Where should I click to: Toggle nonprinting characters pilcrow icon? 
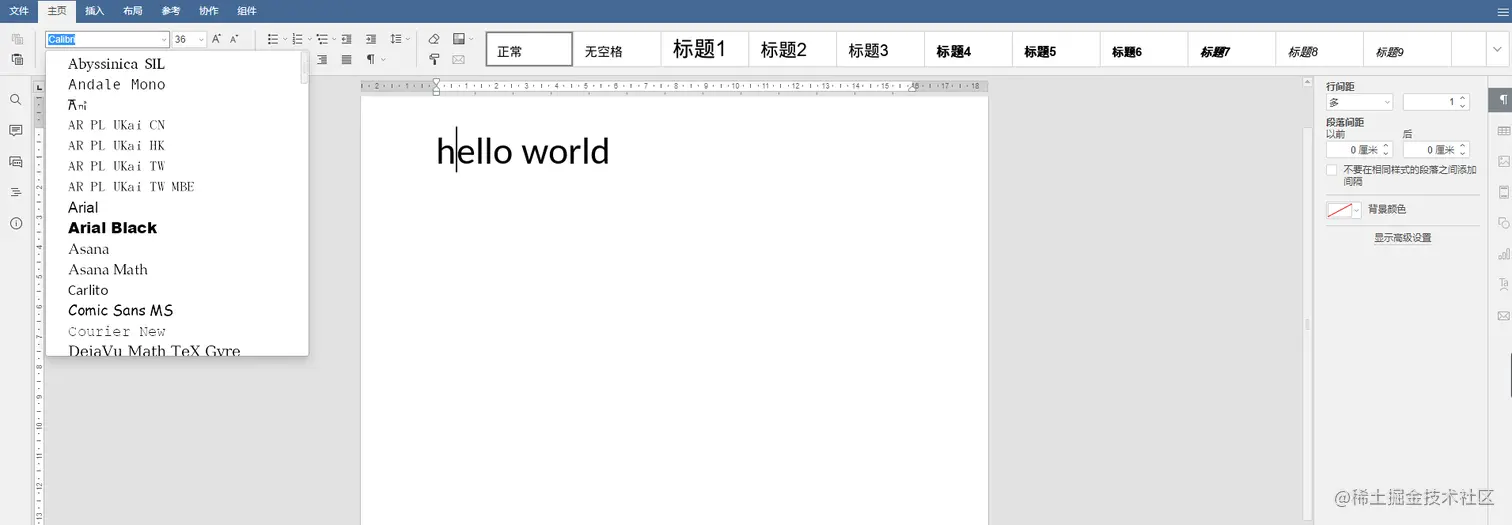[371, 60]
